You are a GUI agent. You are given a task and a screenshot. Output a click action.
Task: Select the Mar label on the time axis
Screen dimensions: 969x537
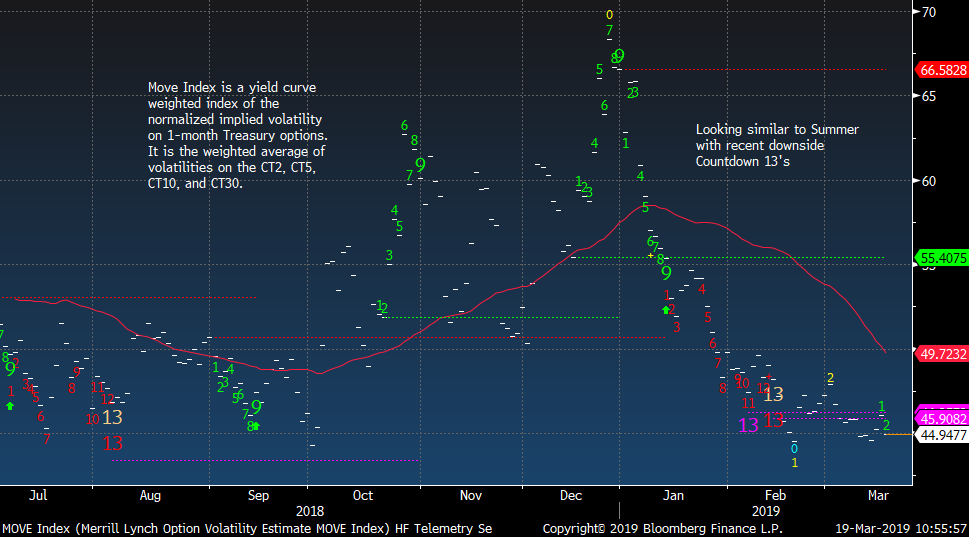(x=878, y=495)
